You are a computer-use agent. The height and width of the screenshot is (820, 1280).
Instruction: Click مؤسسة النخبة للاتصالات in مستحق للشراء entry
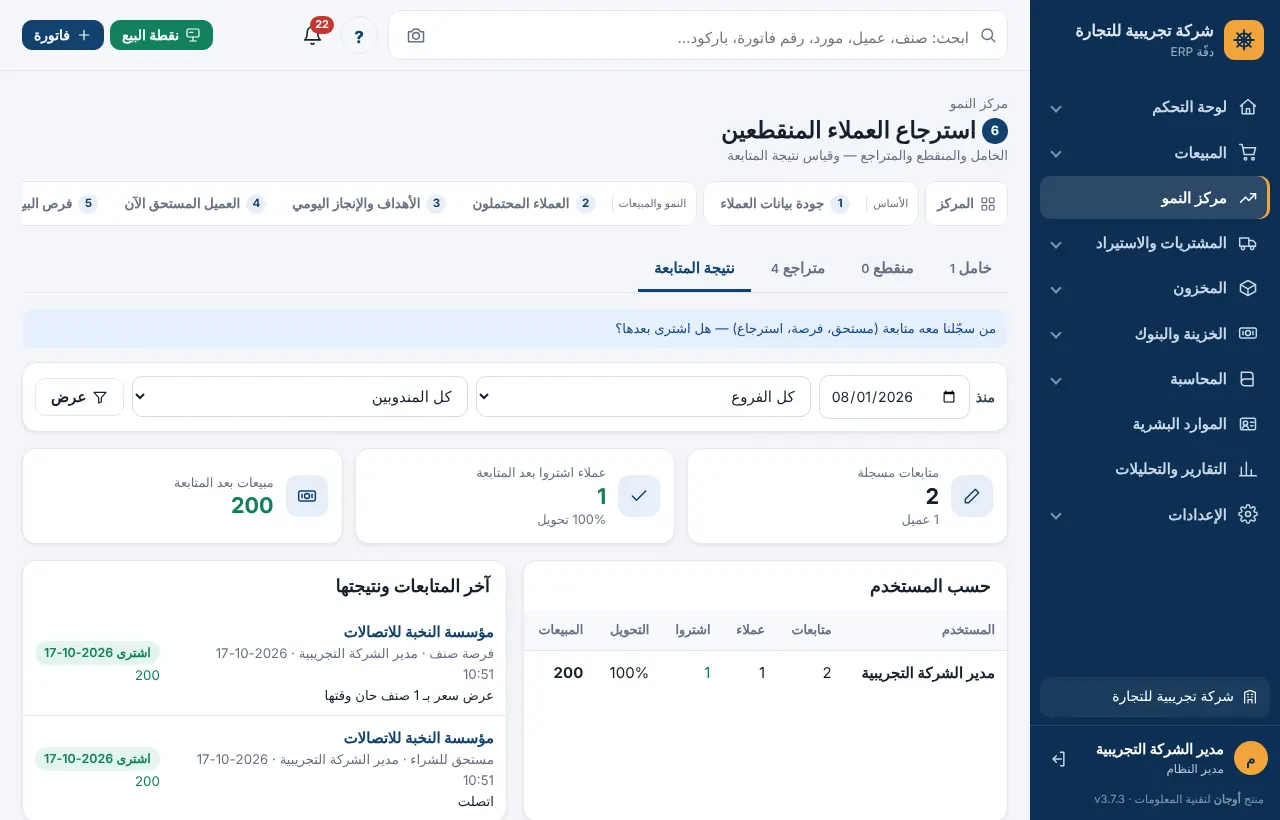click(419, 738)
